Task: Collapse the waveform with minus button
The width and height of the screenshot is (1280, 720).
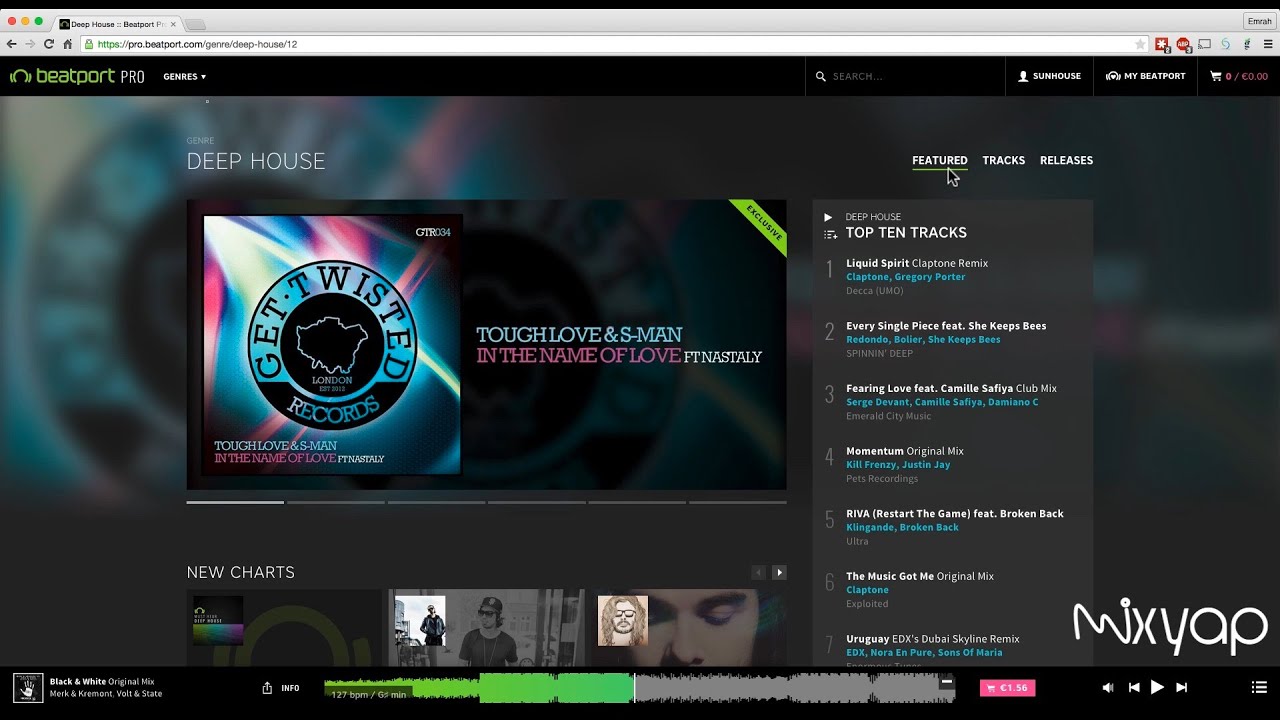Action: (946, 682)
